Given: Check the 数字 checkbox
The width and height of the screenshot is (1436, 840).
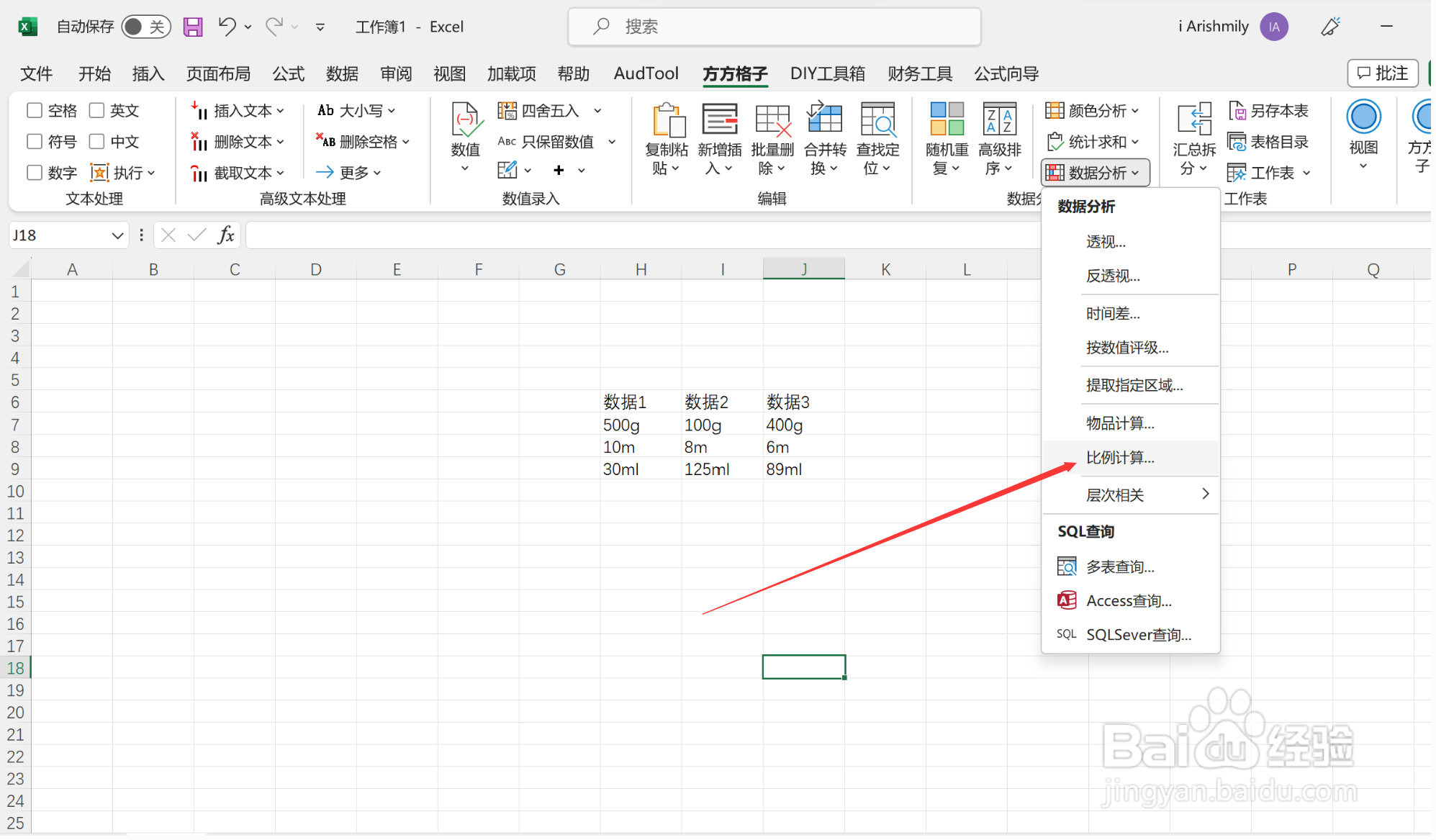Looking at the screenshot, I should [x=34, y=173].
